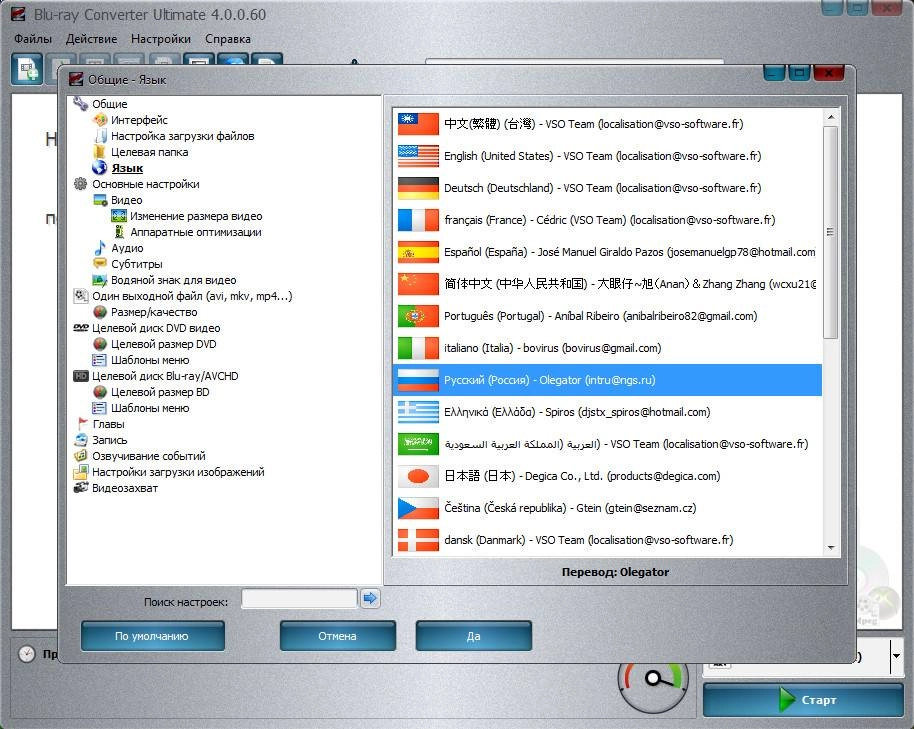Click the add file icon in main toolbar
This screenshot has height=729, width=914.
[x=27, y=70]
